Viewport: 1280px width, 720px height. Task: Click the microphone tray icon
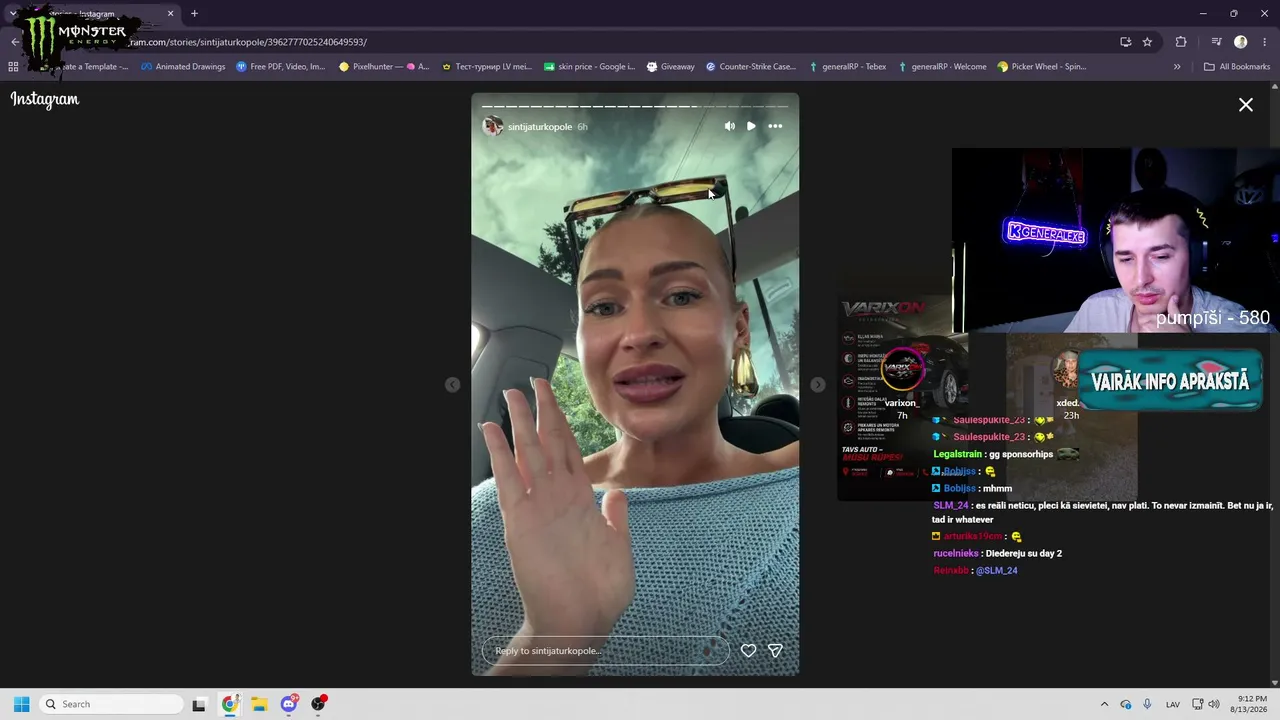[x=1147, y=704]
